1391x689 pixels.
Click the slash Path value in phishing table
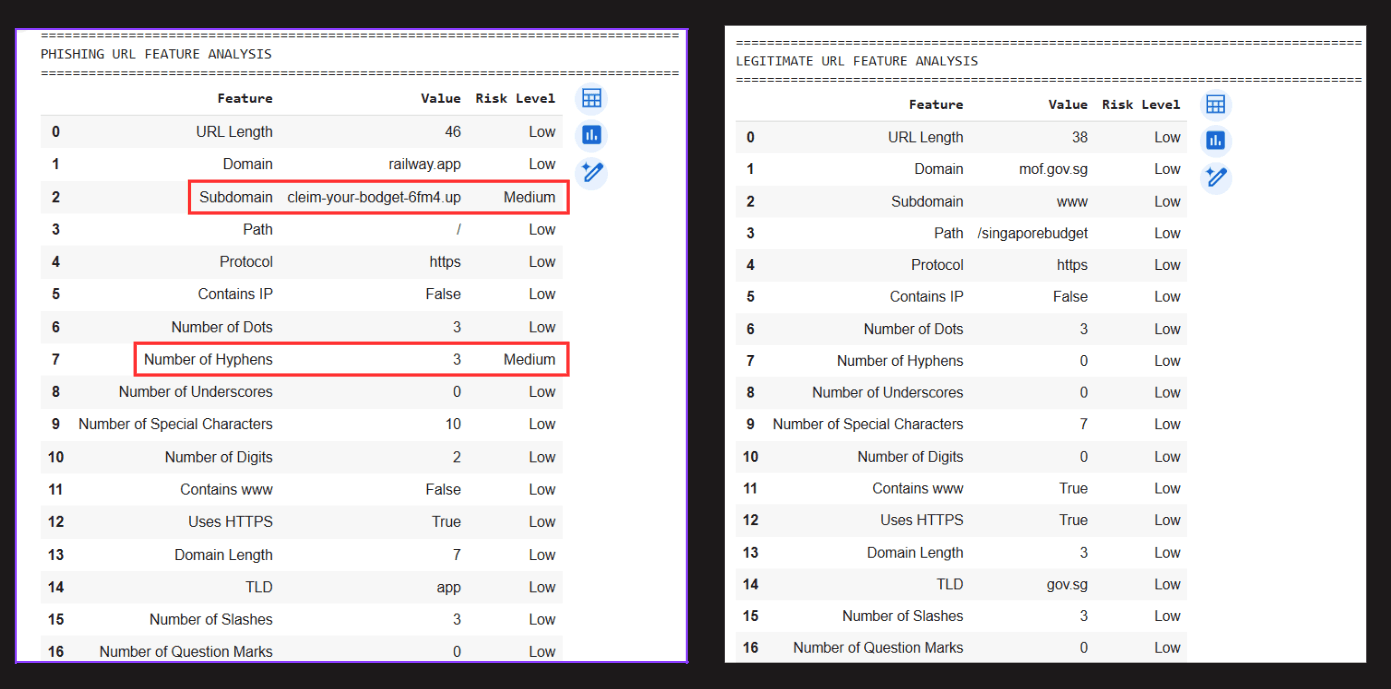point(458,229)
